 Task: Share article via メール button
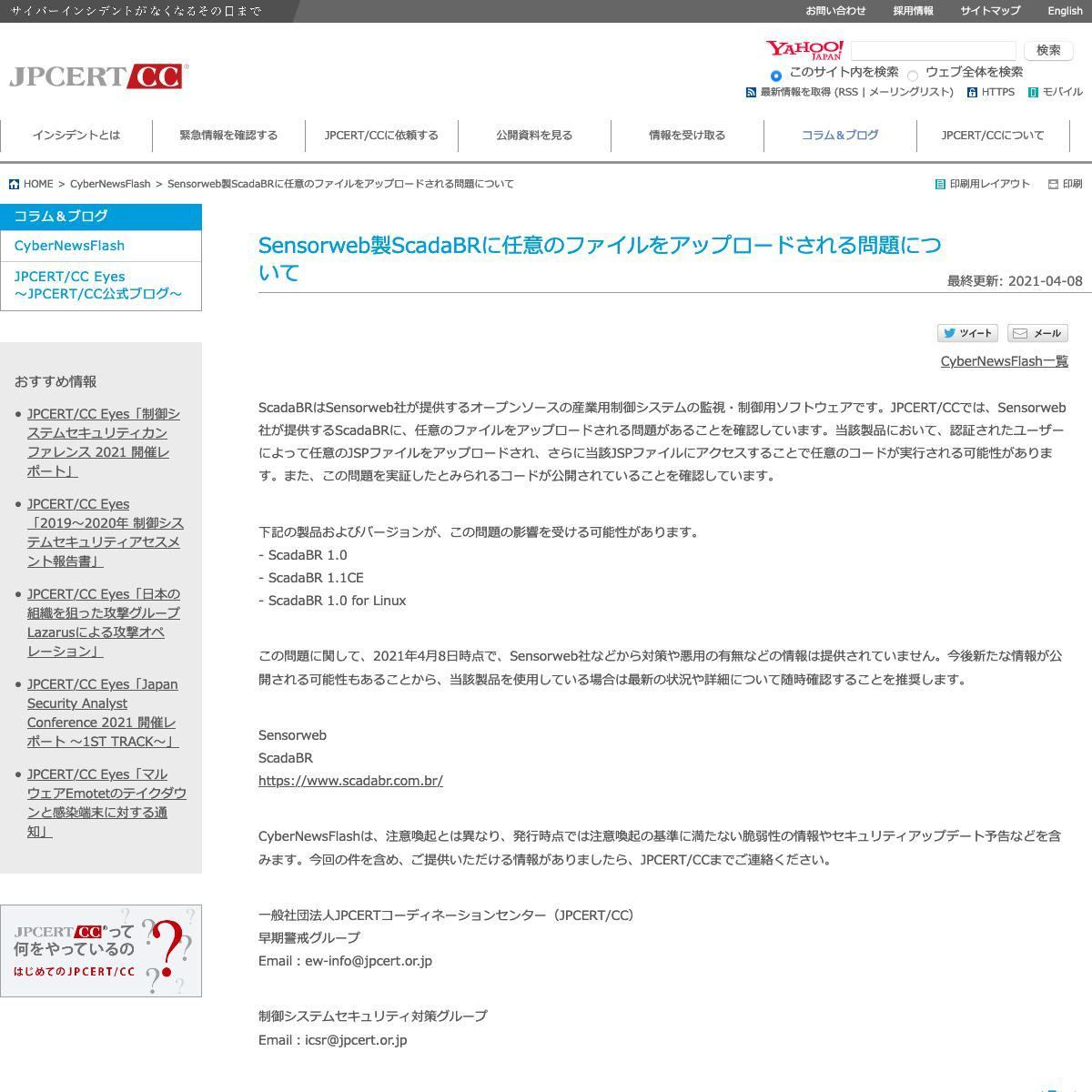(1037, 333)
